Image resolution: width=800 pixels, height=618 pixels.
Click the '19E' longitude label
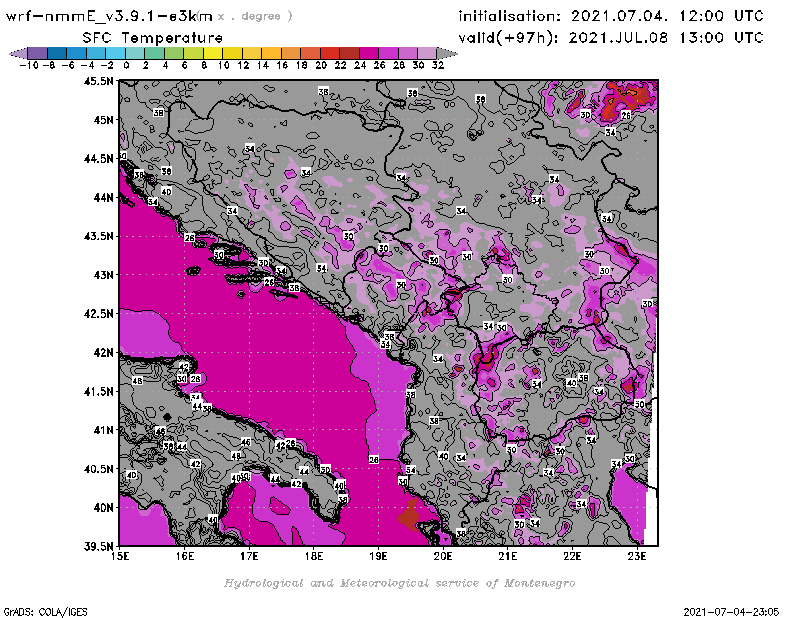click(x=378, y=557)
